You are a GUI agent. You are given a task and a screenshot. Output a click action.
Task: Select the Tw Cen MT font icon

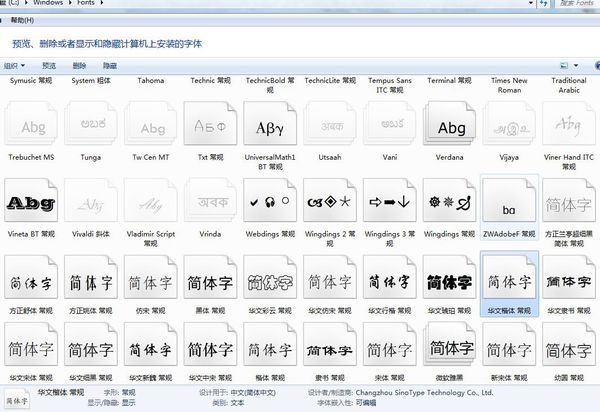point(151,123)
